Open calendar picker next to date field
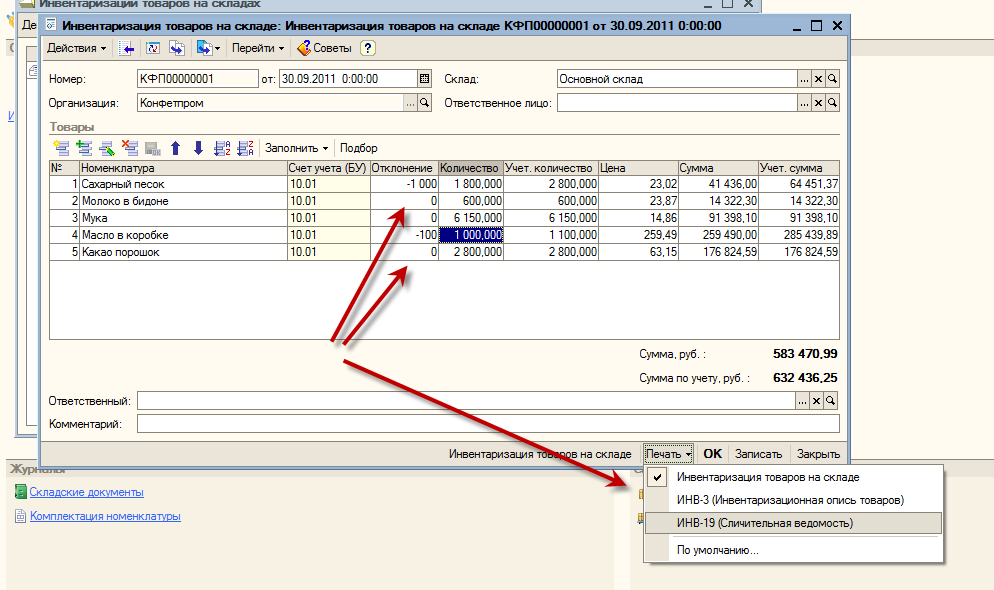Screen dimensions: 994x590 pos(424,79)
